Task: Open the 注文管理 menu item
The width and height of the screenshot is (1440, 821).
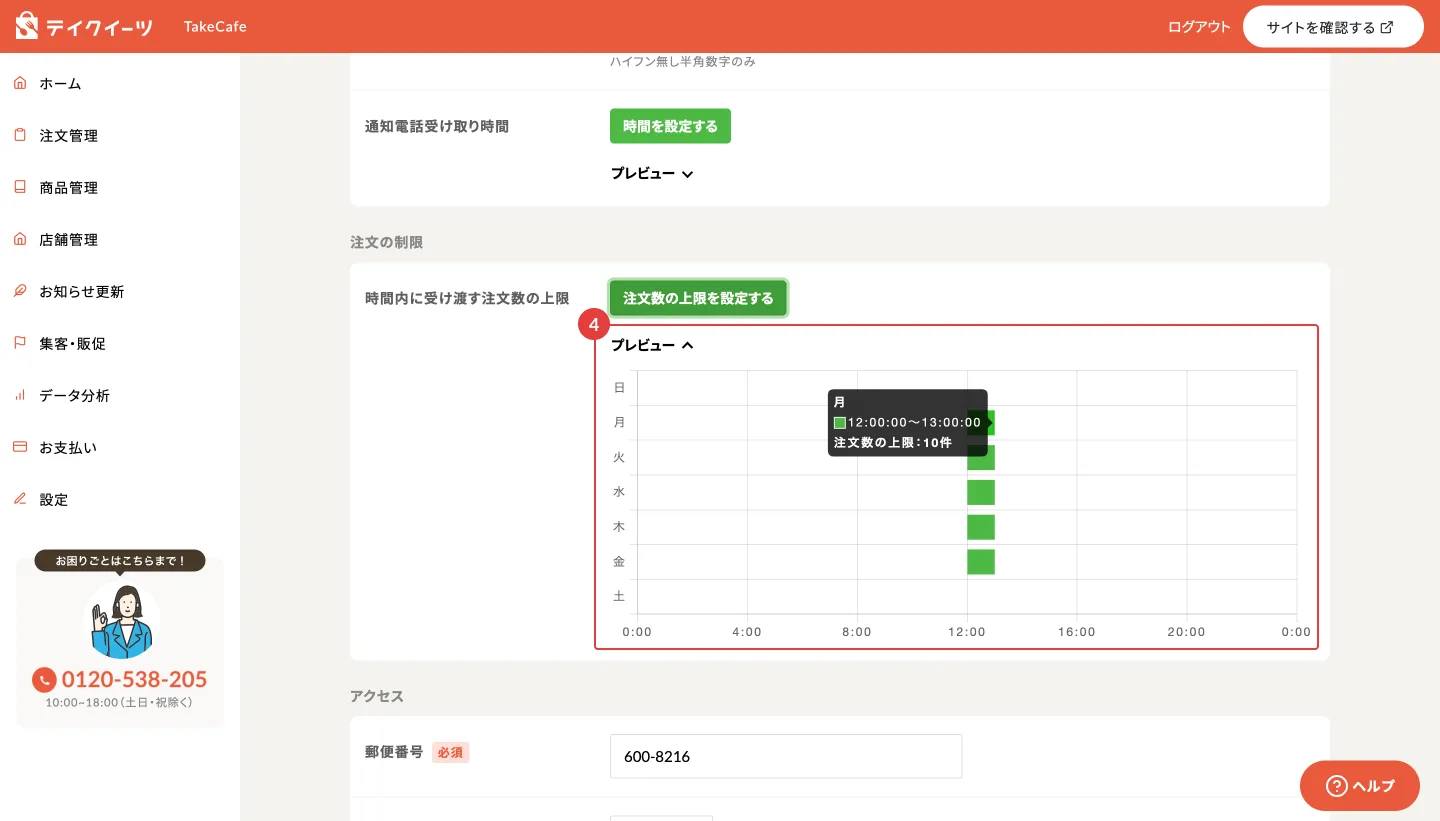Action: coord(69,136)
